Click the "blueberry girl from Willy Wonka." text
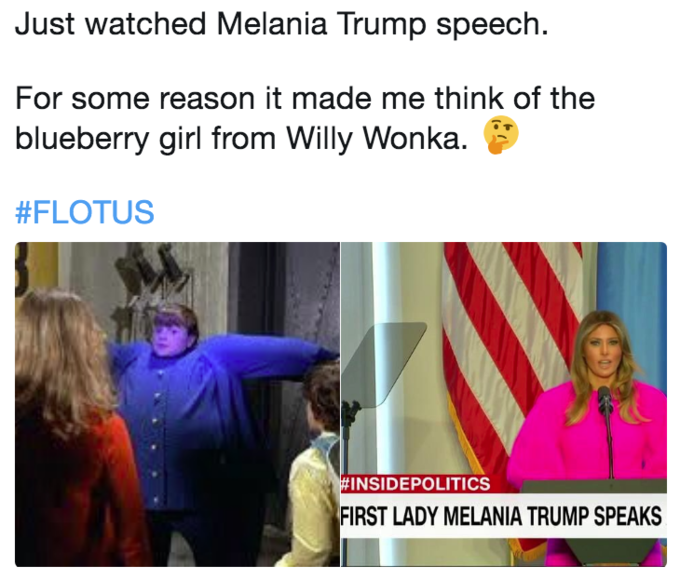The width and height of the screenshot is (680, 579). (242, 139)
